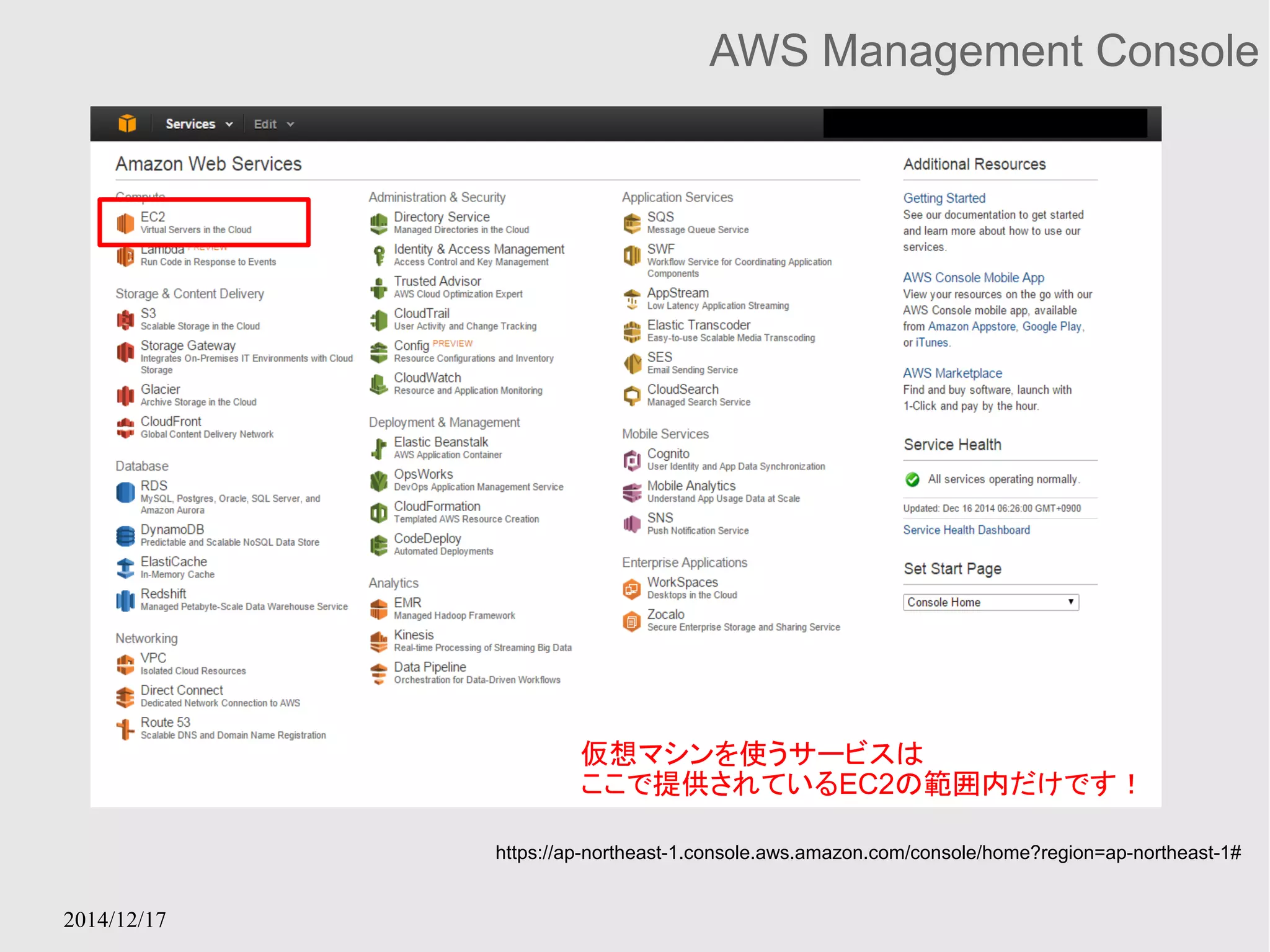Click the green service health checkmark
This screenshot has width=1270, height=952.
point(912,479)
